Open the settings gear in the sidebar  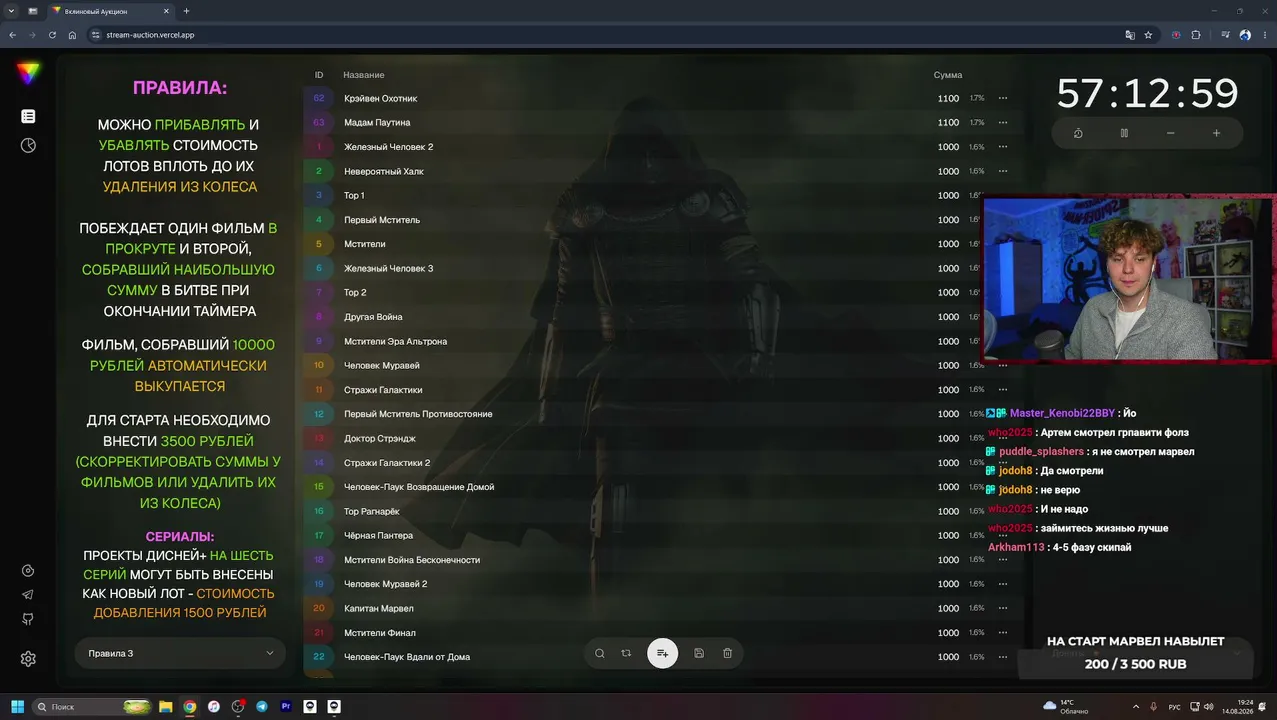[28, 659]
